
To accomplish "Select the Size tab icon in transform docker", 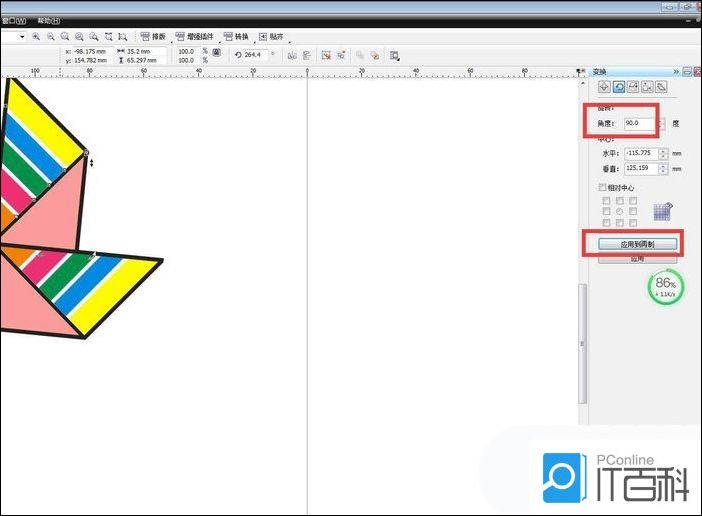I will pyautogui.click(x=647, y=86).
